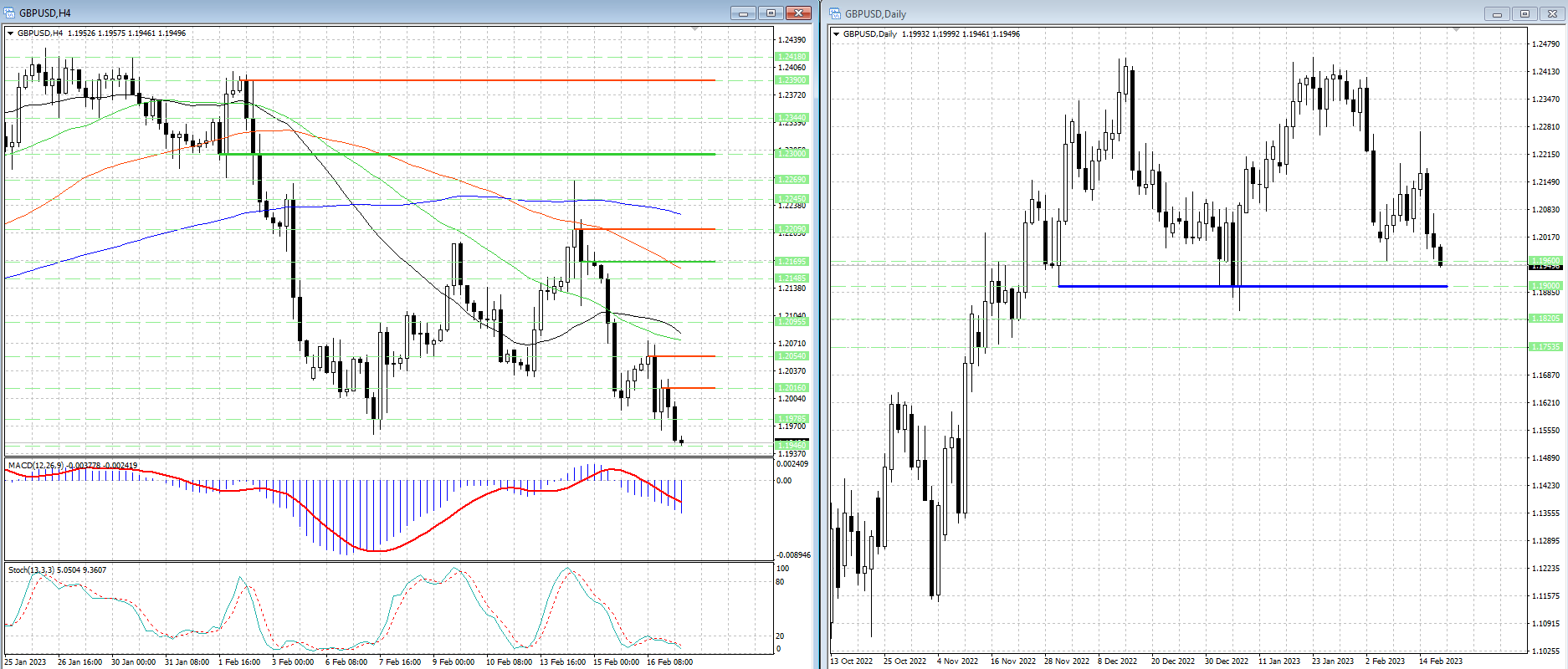Select the 1.24180 green price label
This screenshot has height=669, width=1568.
[792, 57]
